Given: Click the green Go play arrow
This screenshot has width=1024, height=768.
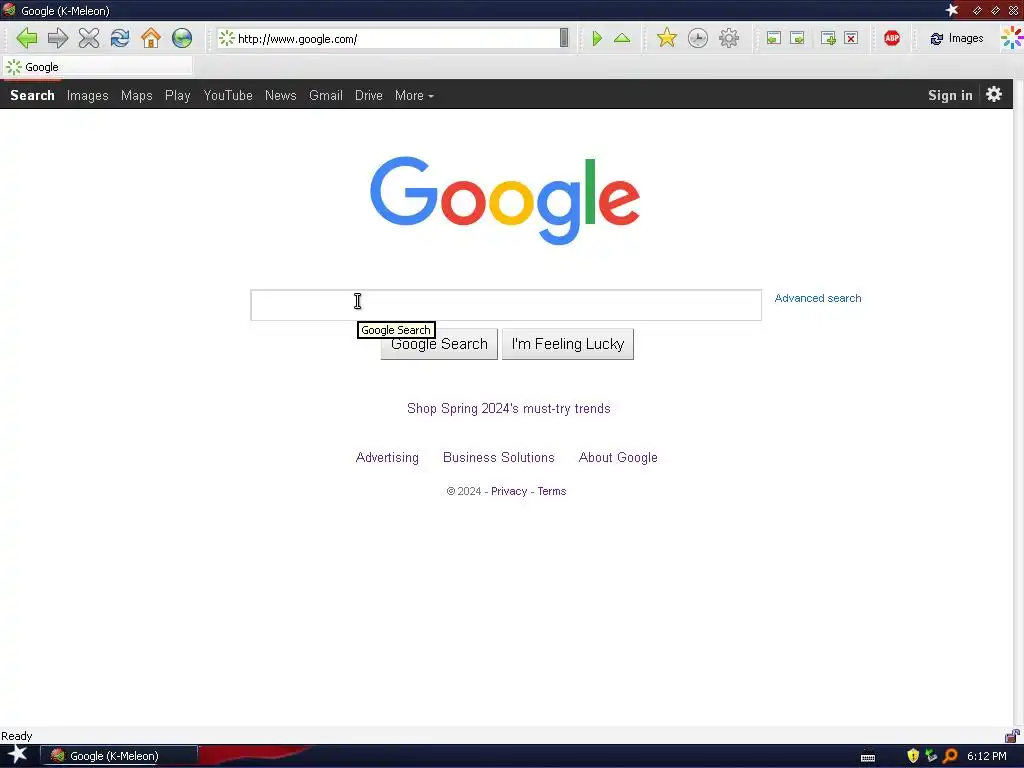Looking at the screenshot, I should coord(597,39).
